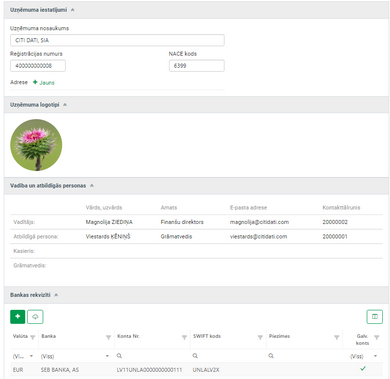Image resolution: width=390 pixels, height=379 pixels.
Task: Select Viestards ĶĒNIŅŠ name cell
Action: [x=108, y=237]
